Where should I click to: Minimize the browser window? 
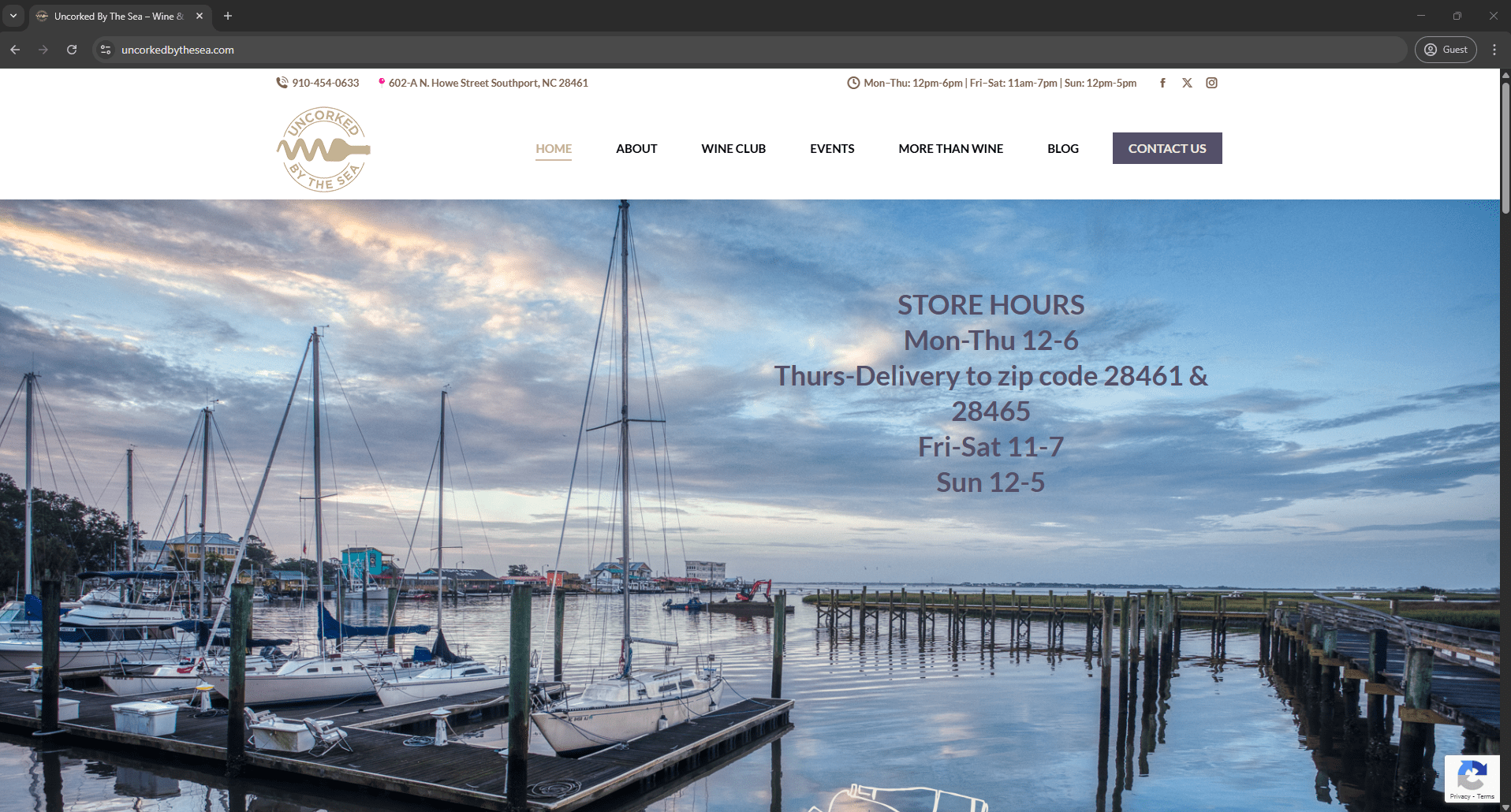pos(1421,16)
